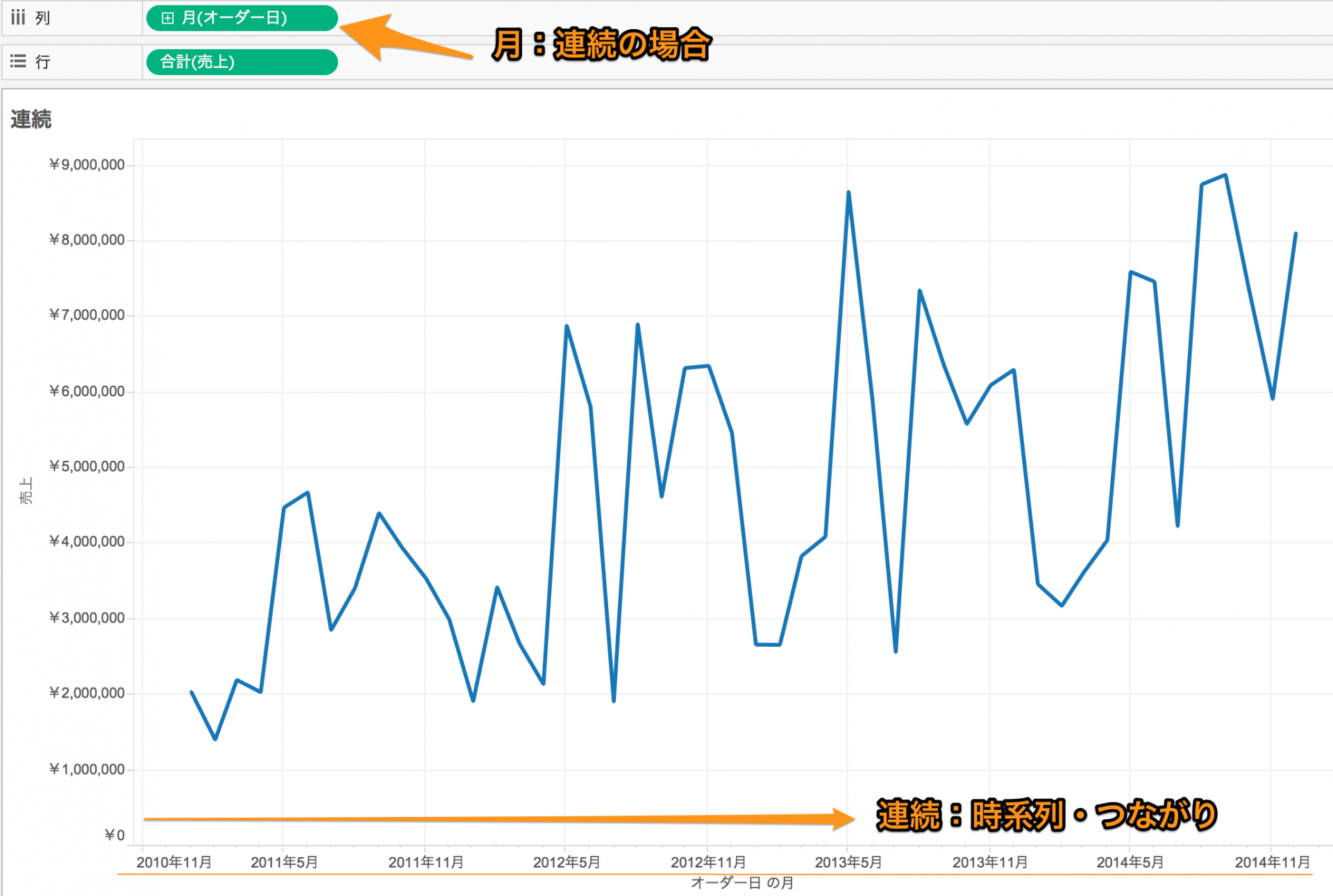Click the 2011年5月 axis tick label

click(x=284, y=862)
